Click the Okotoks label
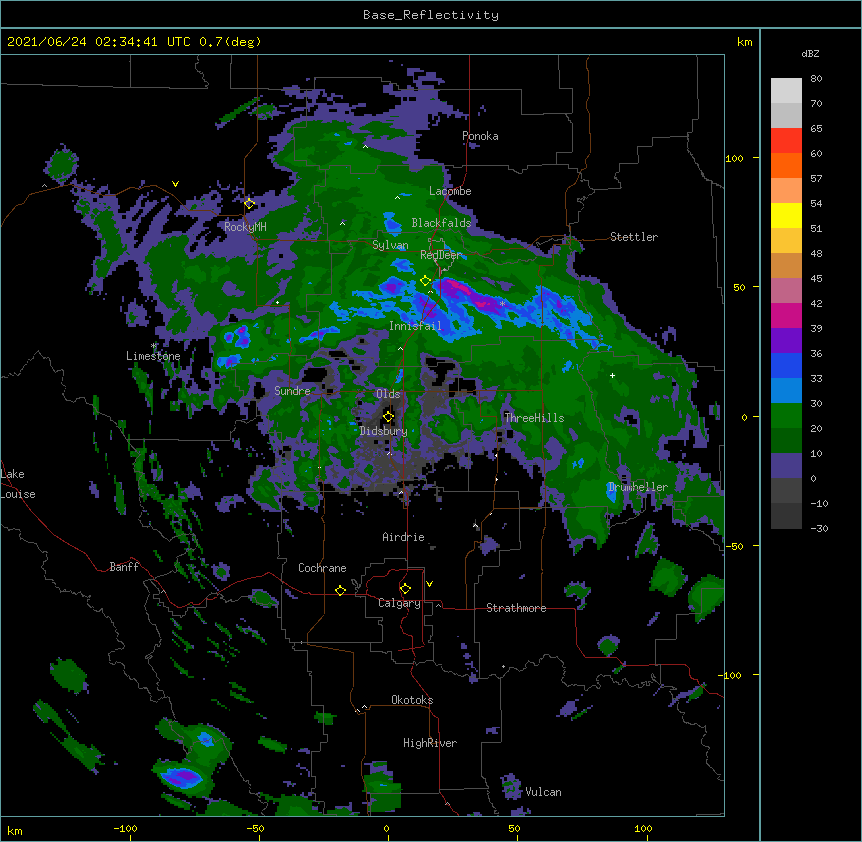 [412, 700]
